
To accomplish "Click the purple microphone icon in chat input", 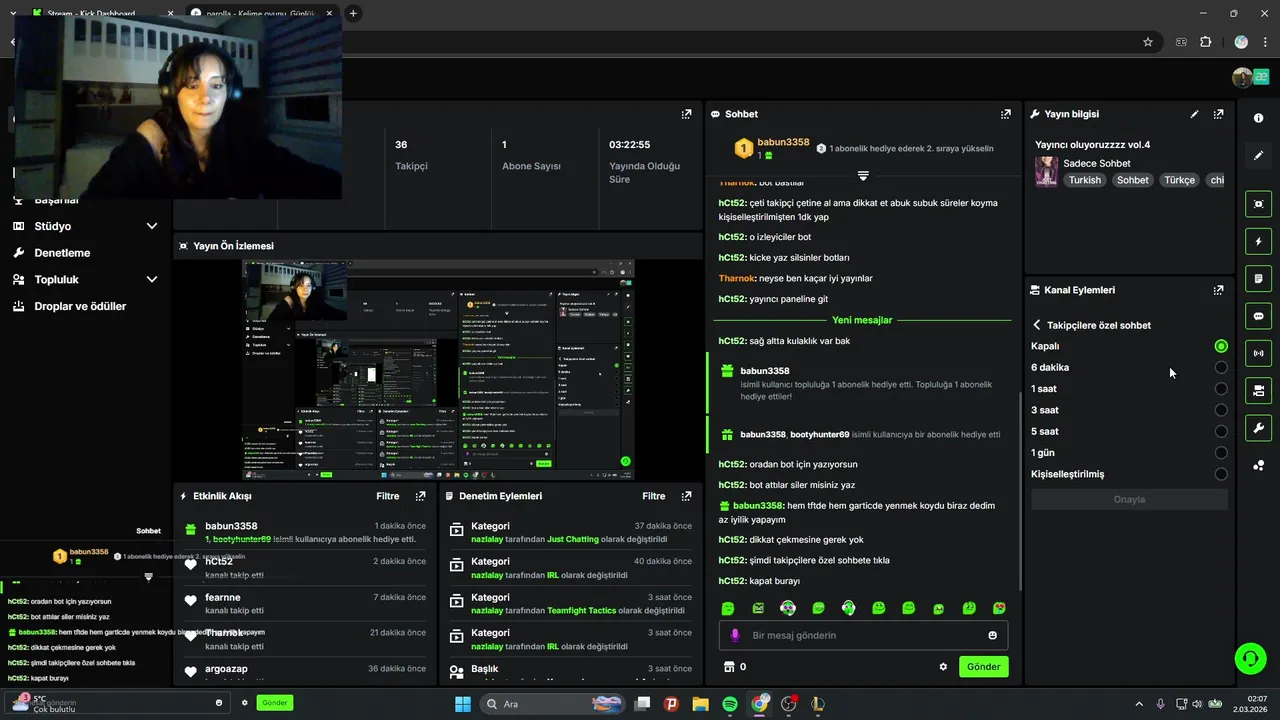I will coord(735,635).
